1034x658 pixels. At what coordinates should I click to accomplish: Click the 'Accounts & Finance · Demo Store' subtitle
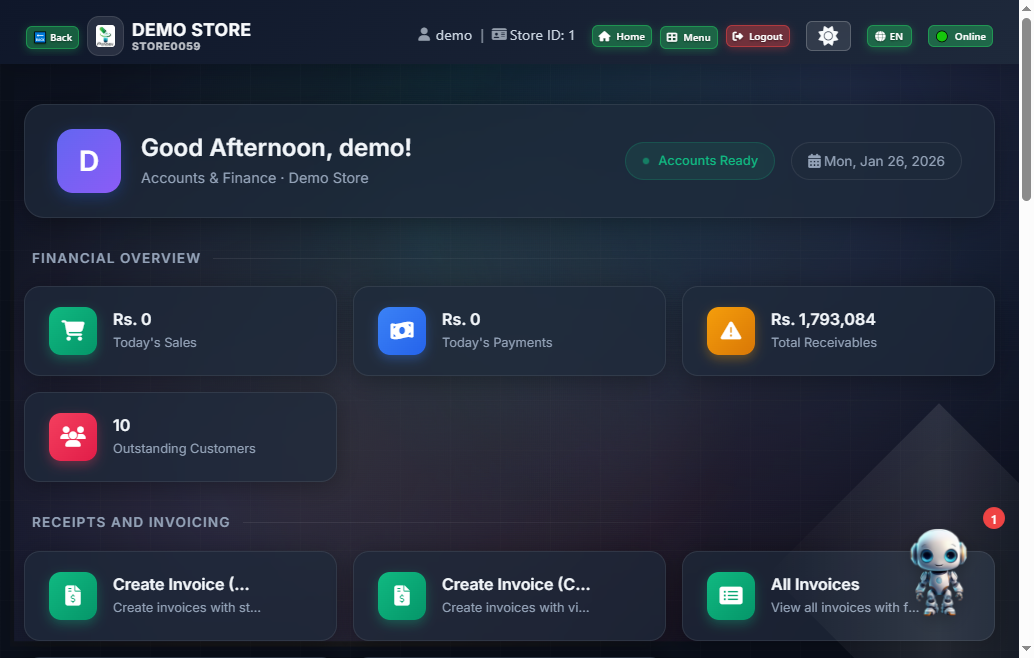pyautogui.click(x=255, y=178)
